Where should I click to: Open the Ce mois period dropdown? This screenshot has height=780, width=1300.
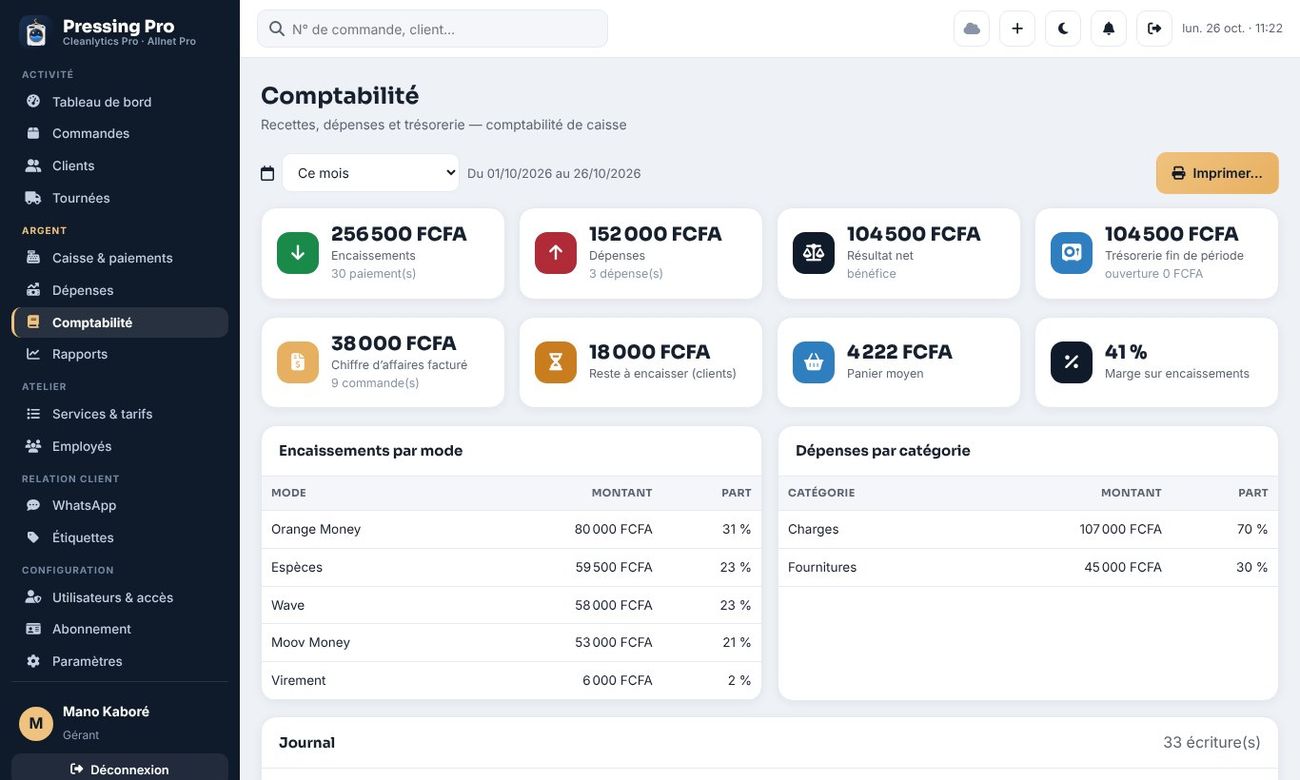click(371, 173)
